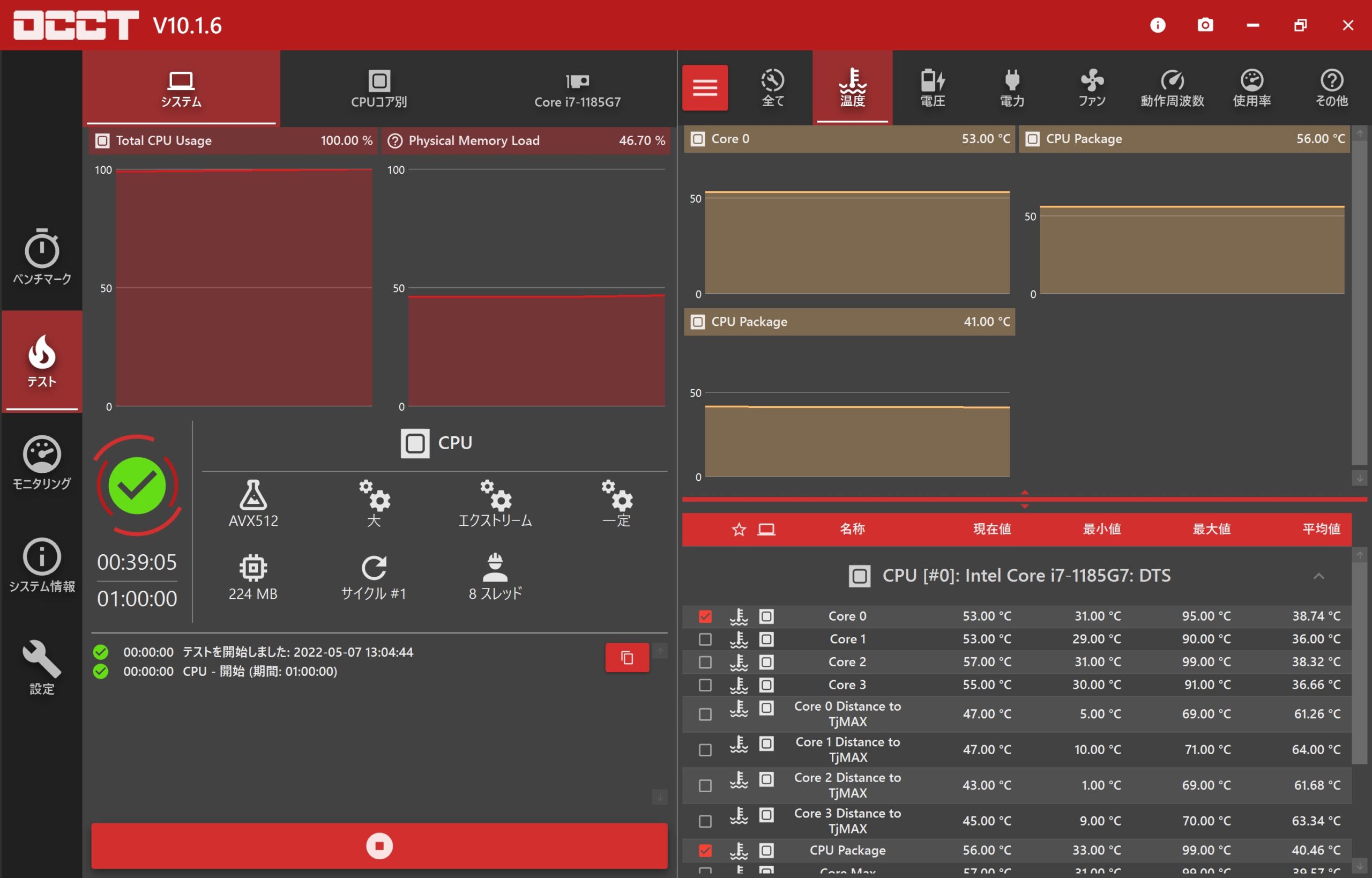Uncheck the CPU Package checkbox in table
1372x878 pixels.
tap(705, 851)
